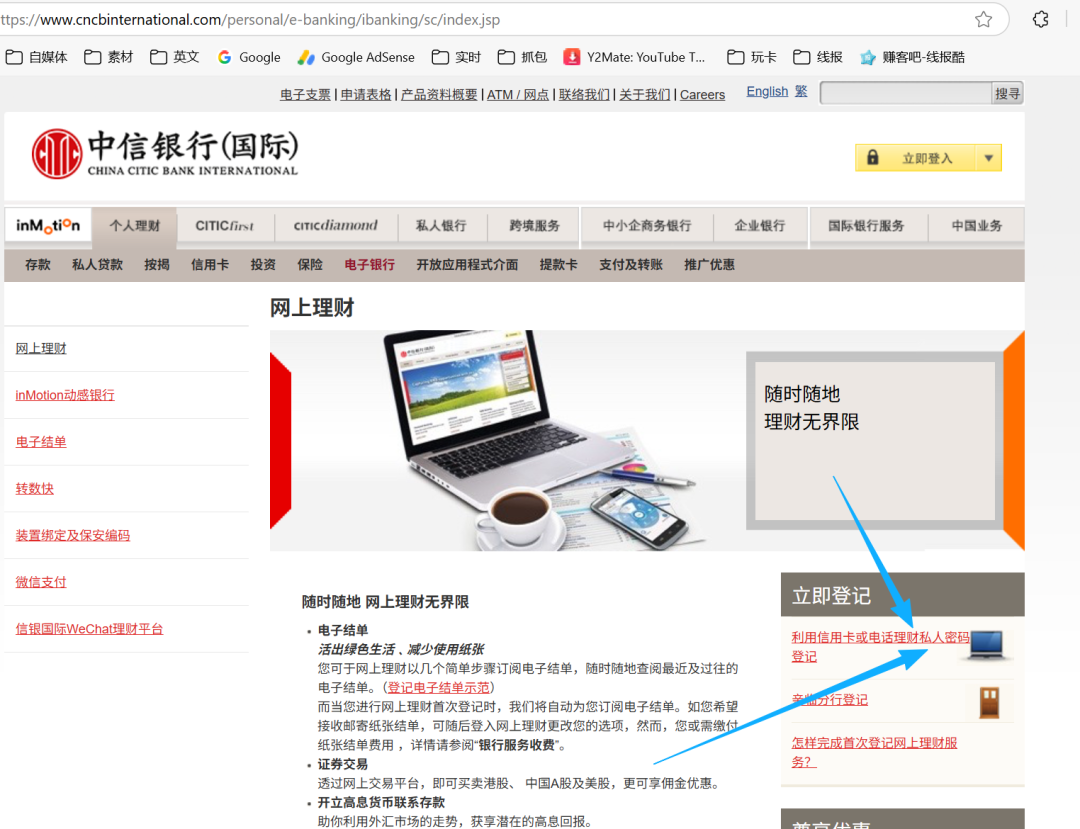Click the door icon for branch registration
1080x829 pixels.
(990, 701)
